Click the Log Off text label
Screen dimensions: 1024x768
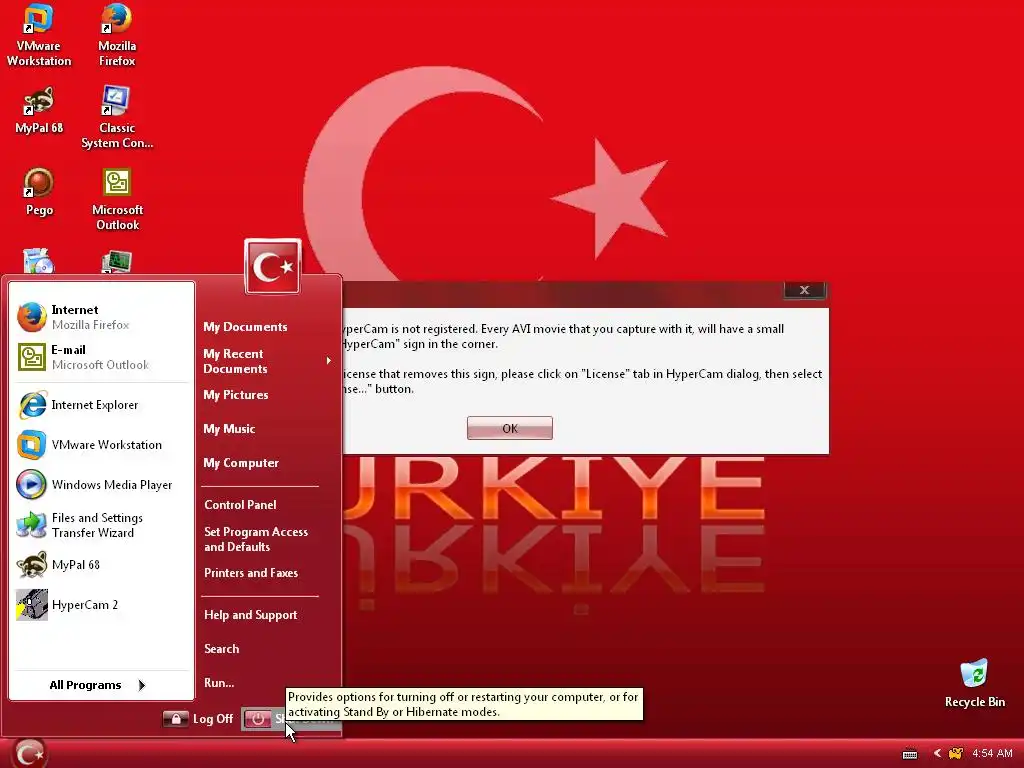pyautogui.click(x=213, y=719)
